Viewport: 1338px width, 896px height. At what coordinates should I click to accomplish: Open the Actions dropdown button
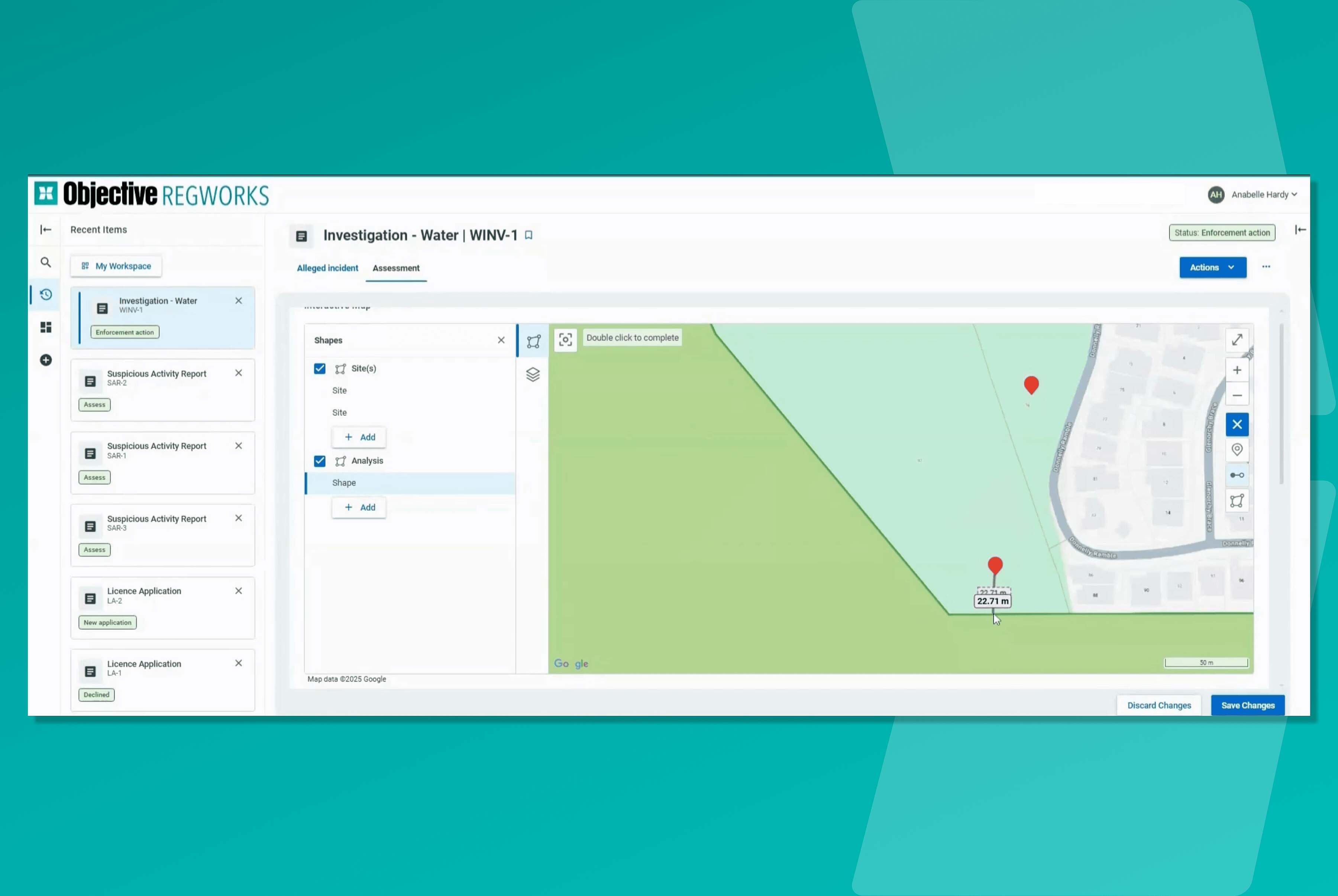(x=1212, y=267)
